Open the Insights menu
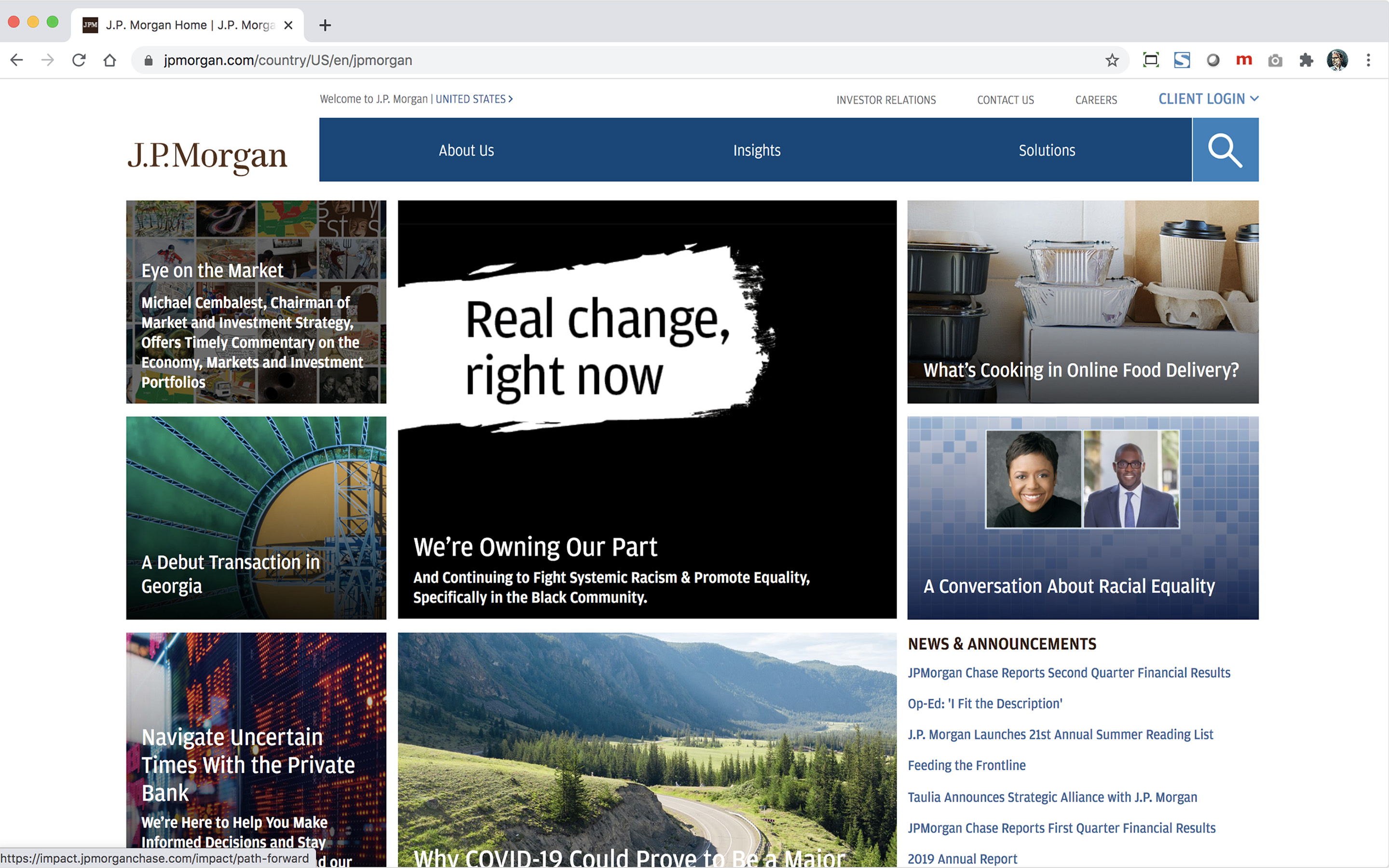1389x868 pixels. click(x=757, y=150)
